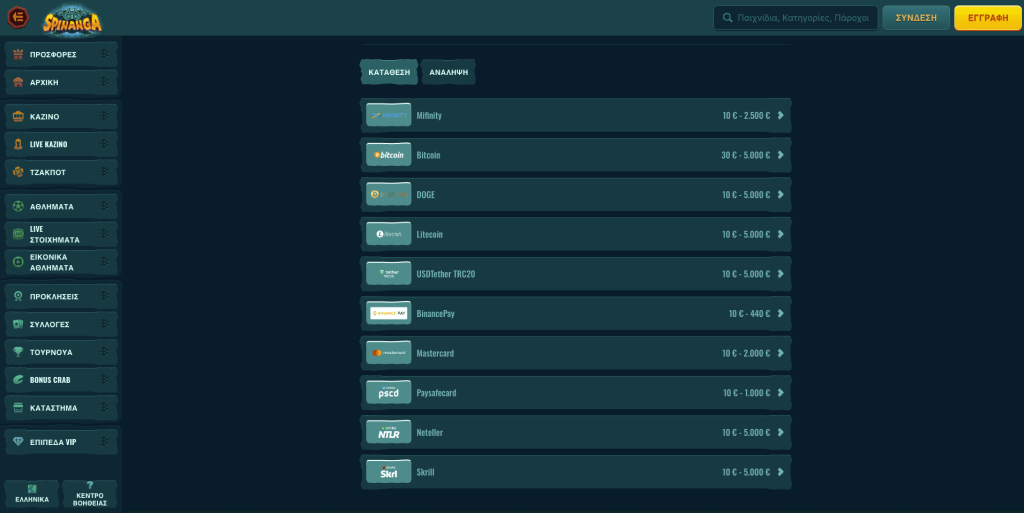Select the ΚΑΤΑΘΕΣΗ tab

tap(389, 72)
